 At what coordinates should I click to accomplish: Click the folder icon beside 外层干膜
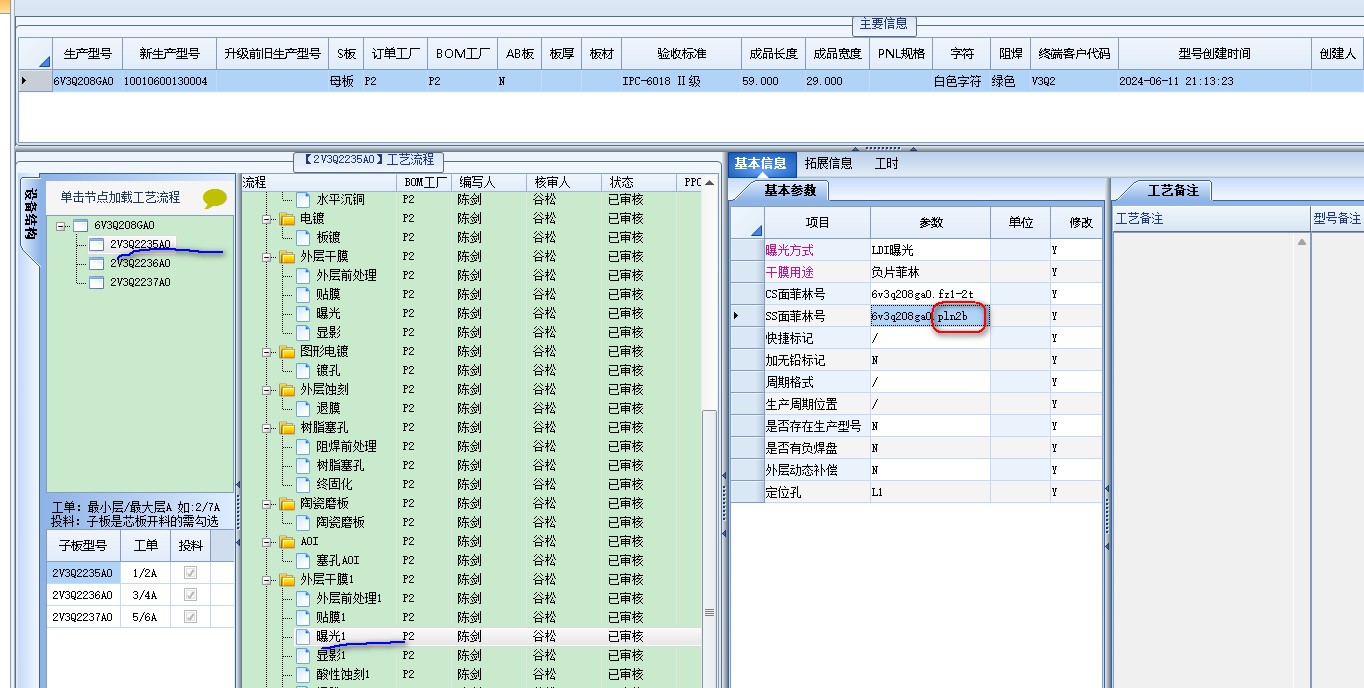(288, 256)
